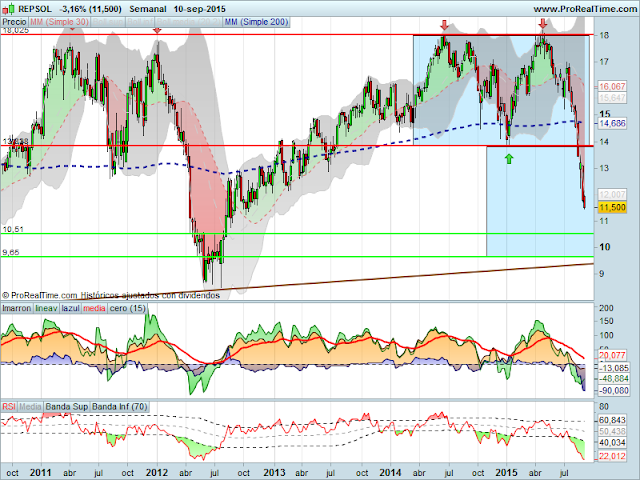Click the yellow 11,500 current price label
640x480 pixels.
[612, 207]
